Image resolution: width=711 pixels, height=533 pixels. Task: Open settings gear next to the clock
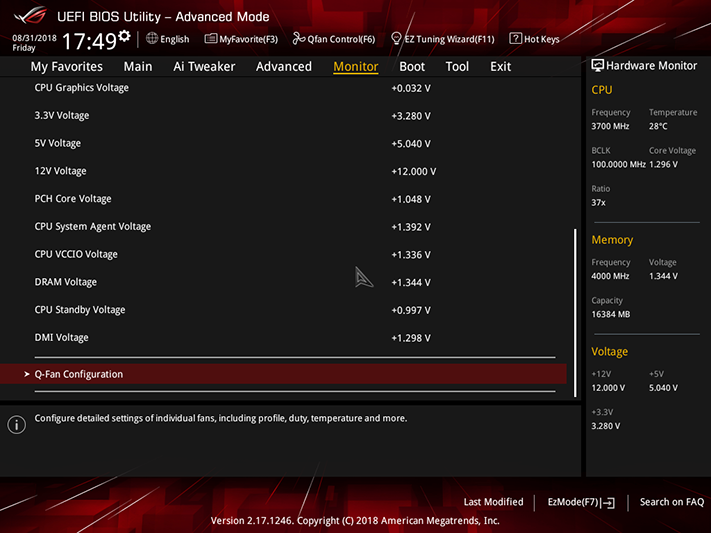[x=124, y=35]
